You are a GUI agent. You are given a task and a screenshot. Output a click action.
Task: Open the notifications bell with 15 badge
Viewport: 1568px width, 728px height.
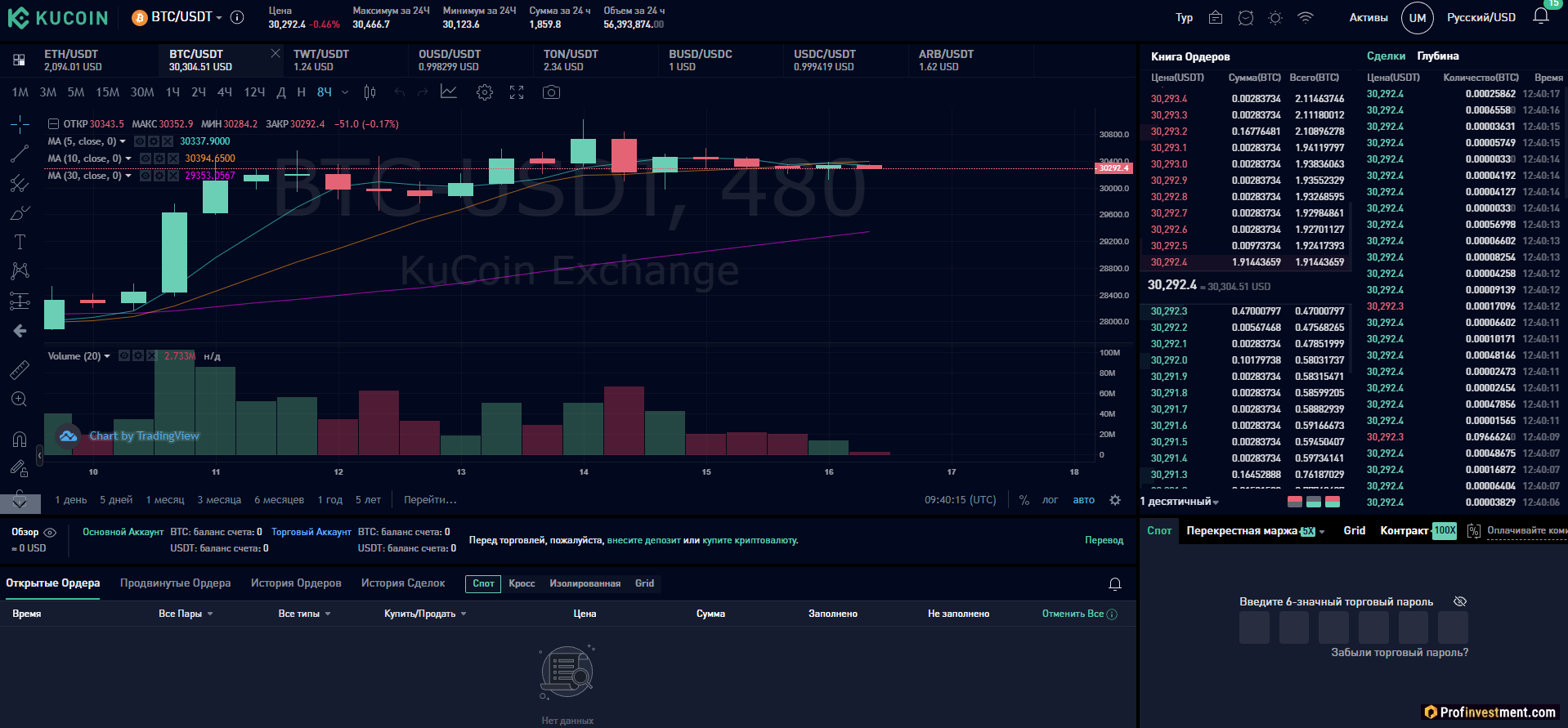1541,16
